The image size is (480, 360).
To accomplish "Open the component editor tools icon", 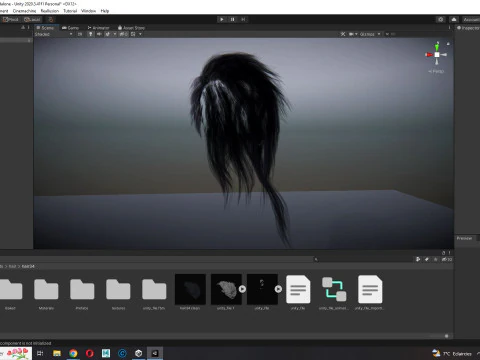I will coord(343,34).
